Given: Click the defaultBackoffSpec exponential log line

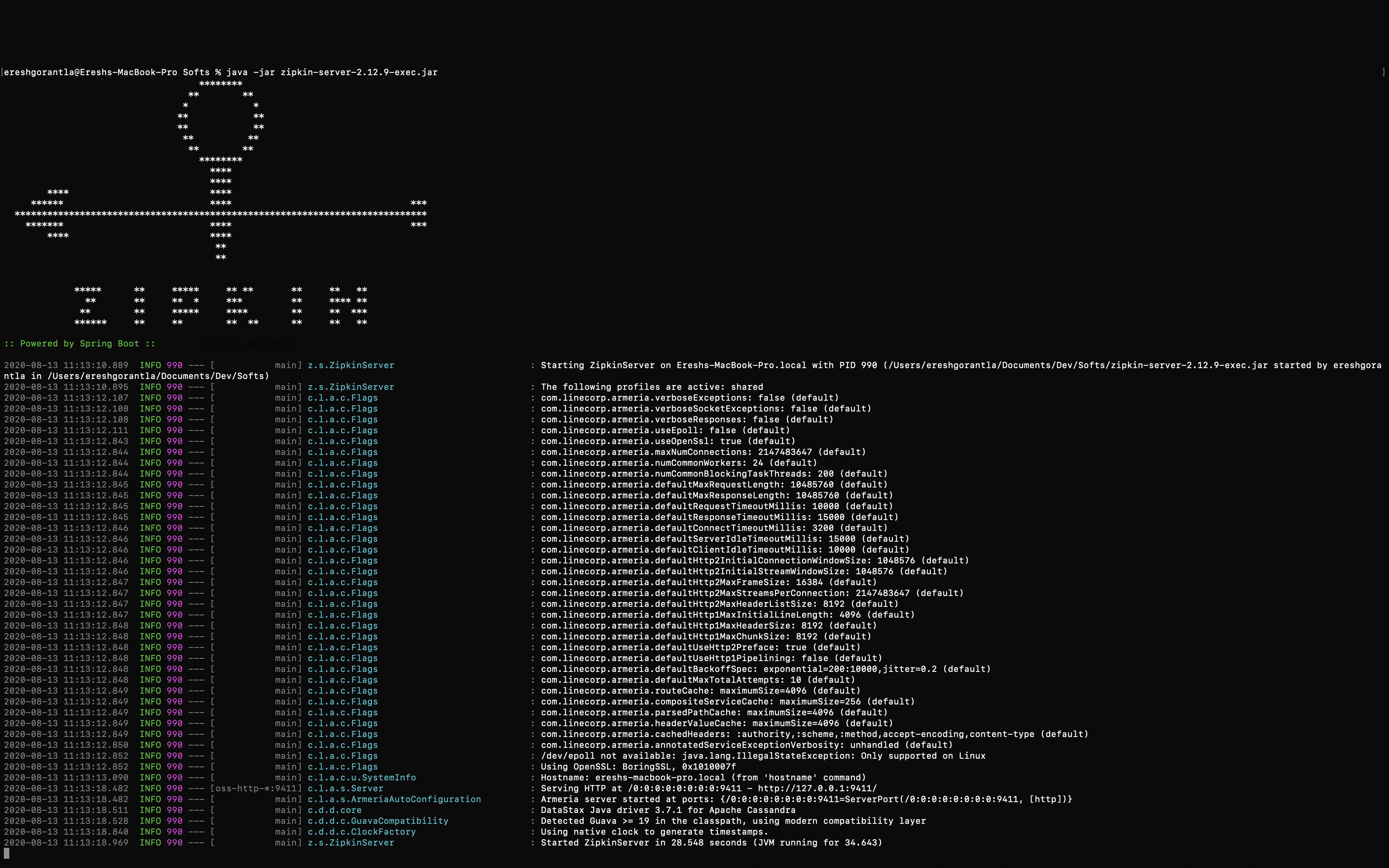Looking at the screenshot, I should [x=765, y=669].
